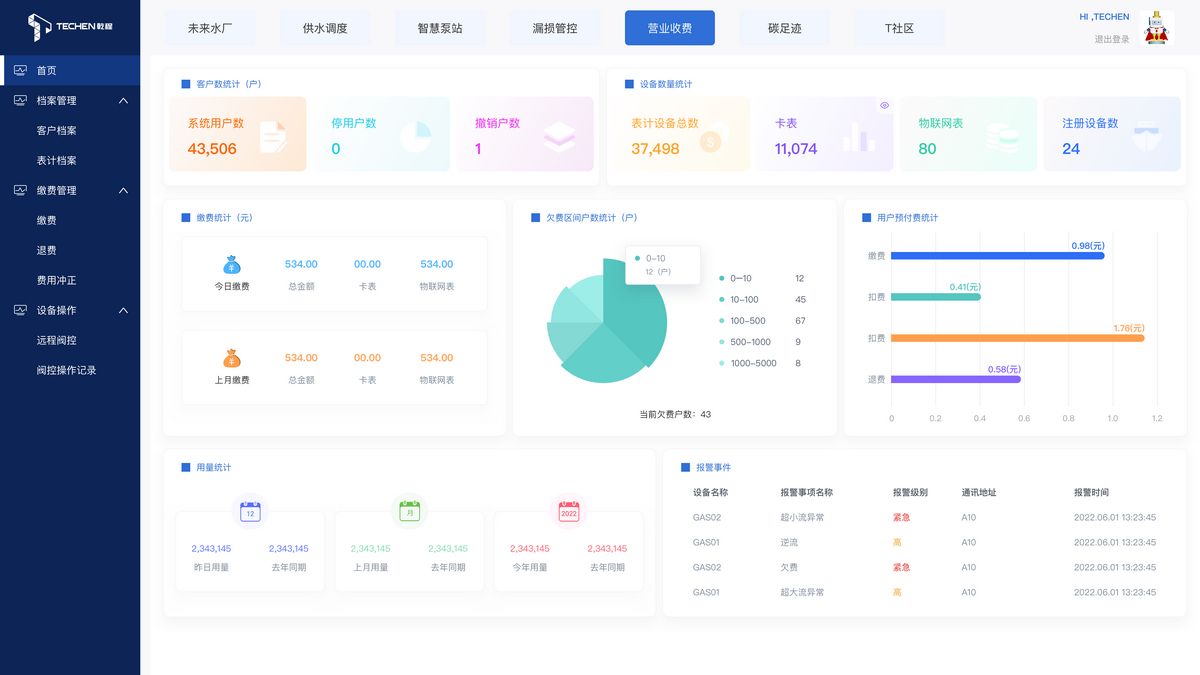Screen dimensions: 1200x675
Task: Toggle the 0~10 legend item in pie chart
Action: click(x=740, y=278)
